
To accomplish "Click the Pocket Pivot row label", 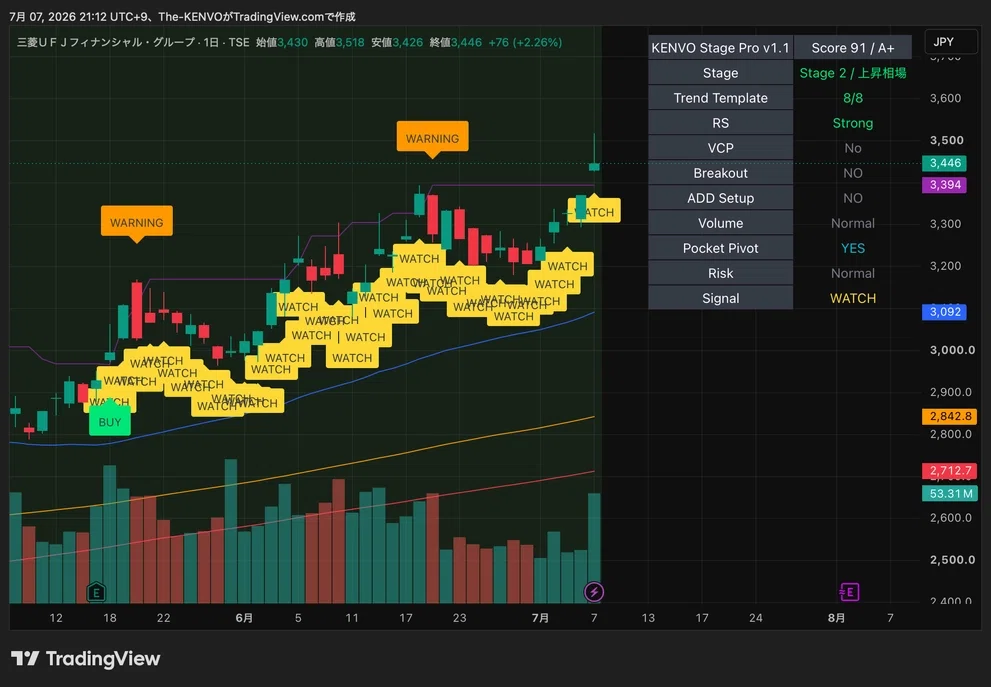I will pyautogui.click(x=720, y=248).
